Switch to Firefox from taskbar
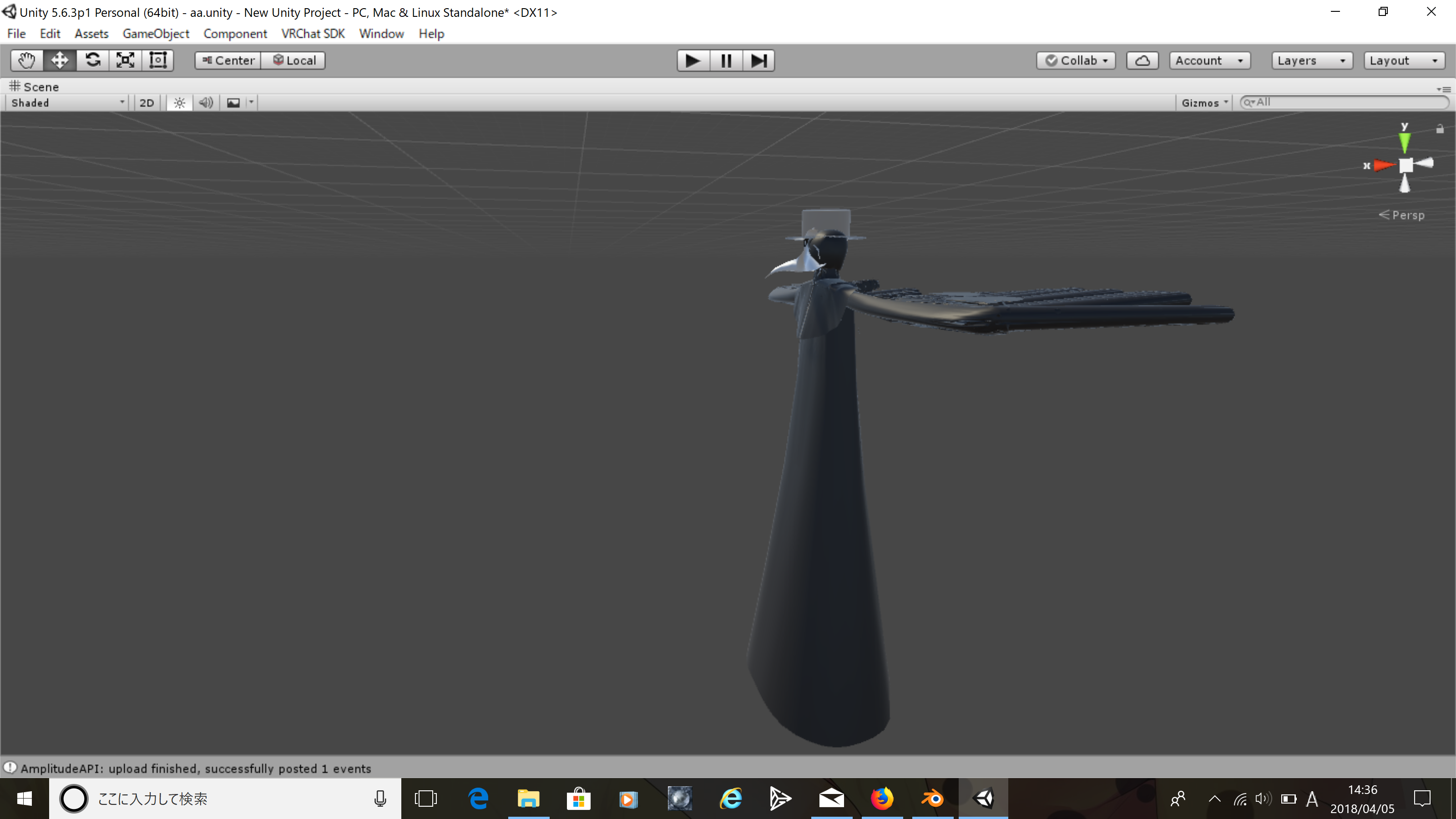Image resolution: width=1456 pixels, height=819 pixels. click(x=882, y=799)
